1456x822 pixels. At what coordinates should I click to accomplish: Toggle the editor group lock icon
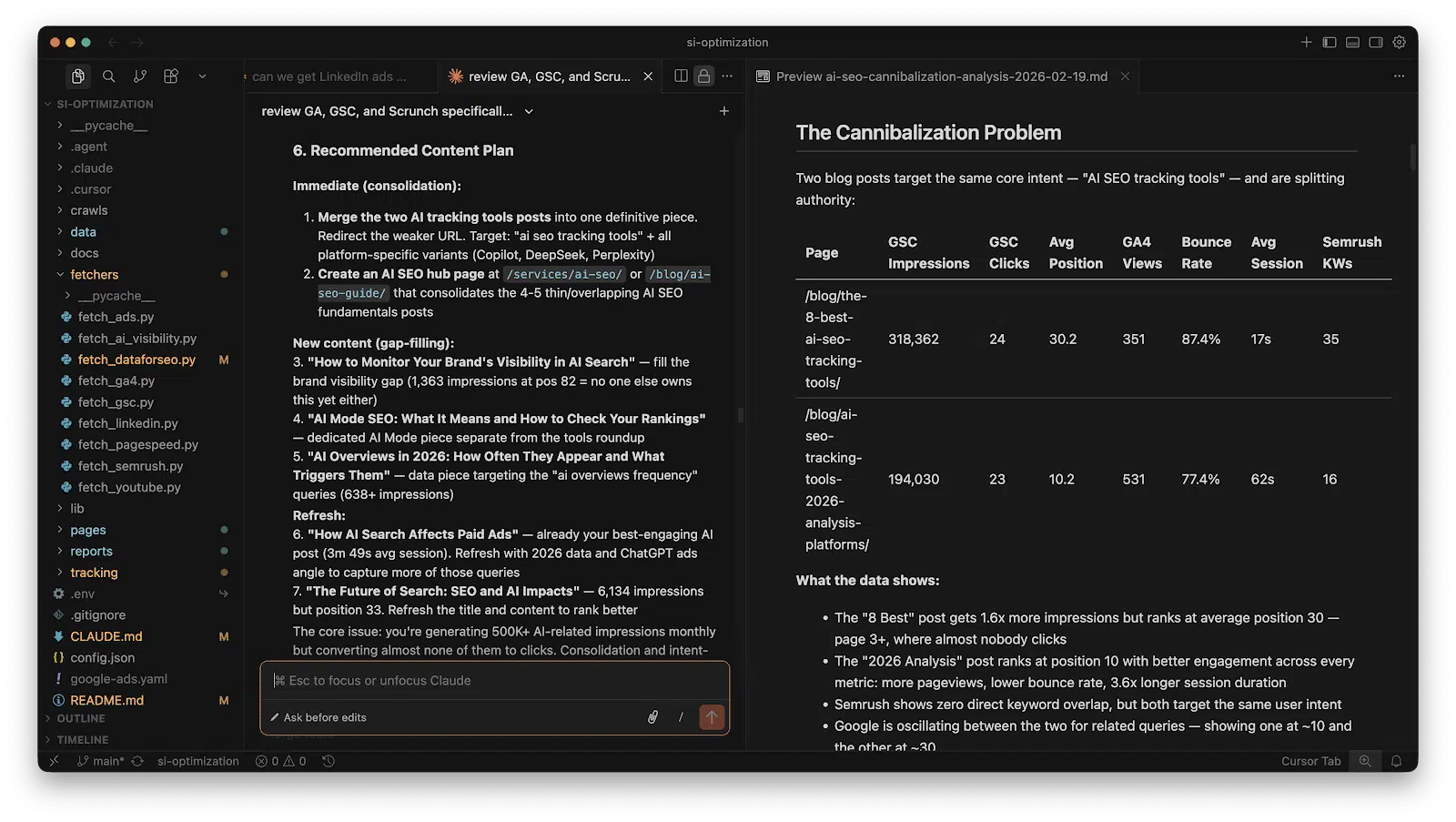[703, 76]
